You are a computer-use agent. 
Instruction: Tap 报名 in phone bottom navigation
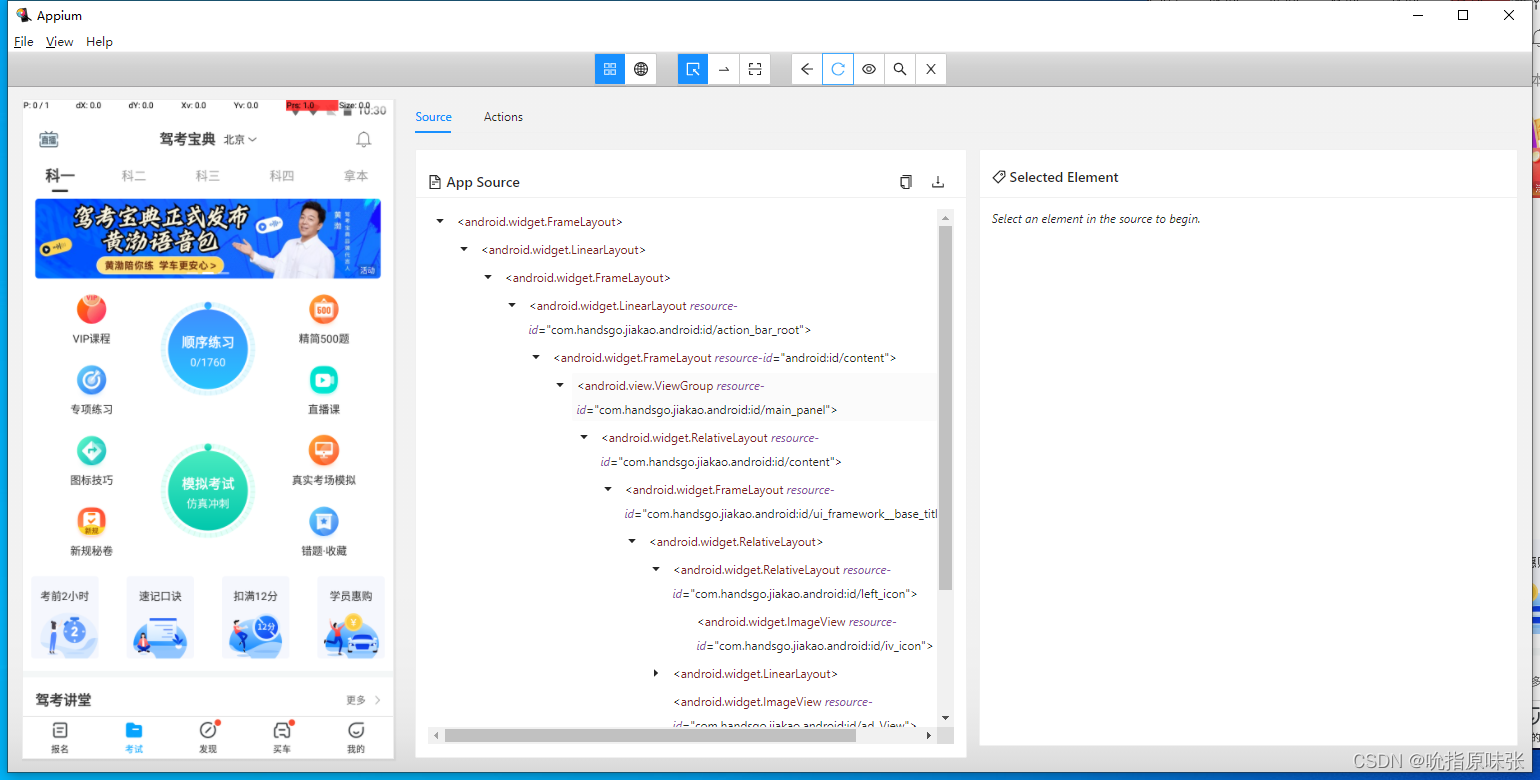60,737
